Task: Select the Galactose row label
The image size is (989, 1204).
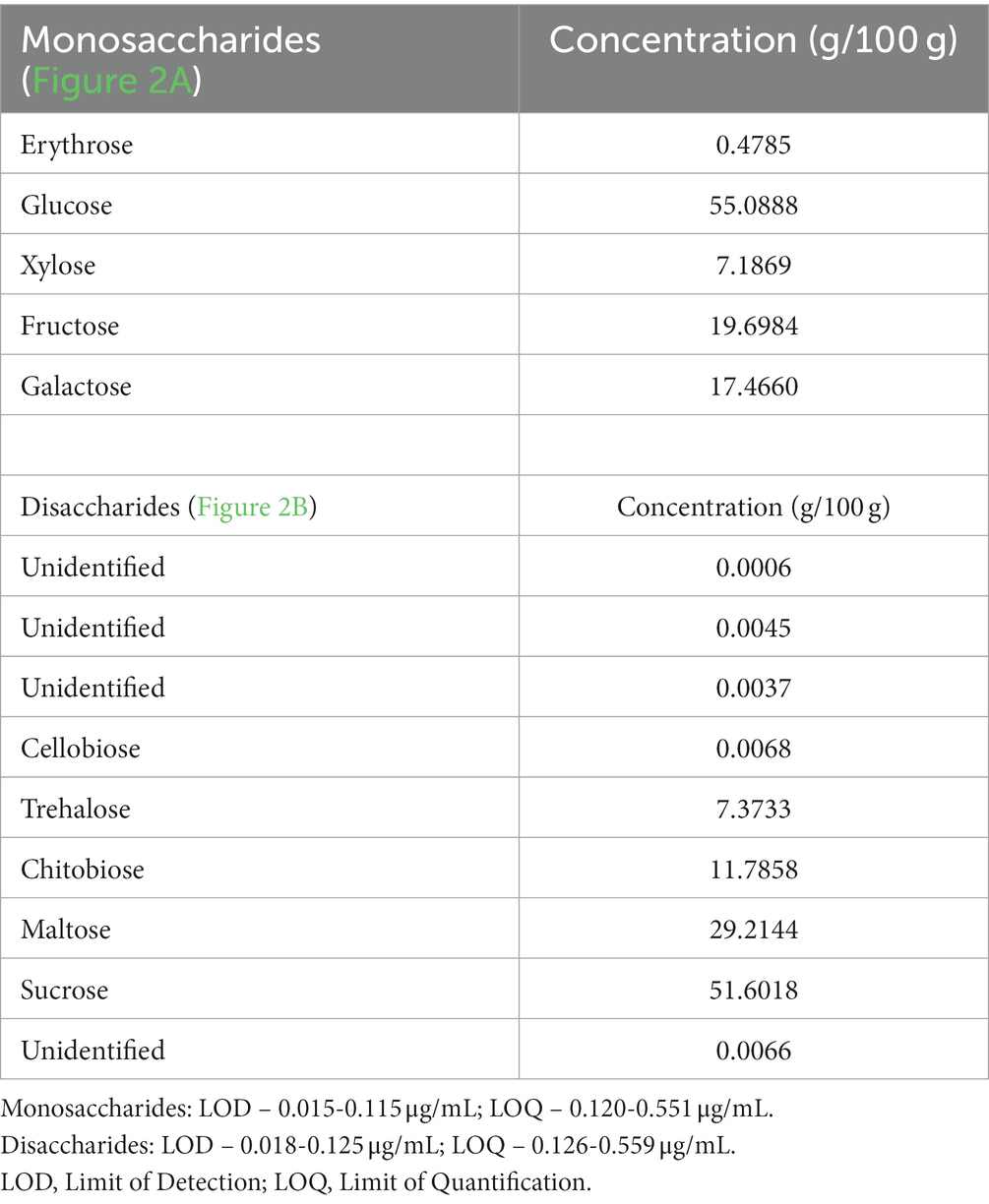Action: click(x=76, y=386)
